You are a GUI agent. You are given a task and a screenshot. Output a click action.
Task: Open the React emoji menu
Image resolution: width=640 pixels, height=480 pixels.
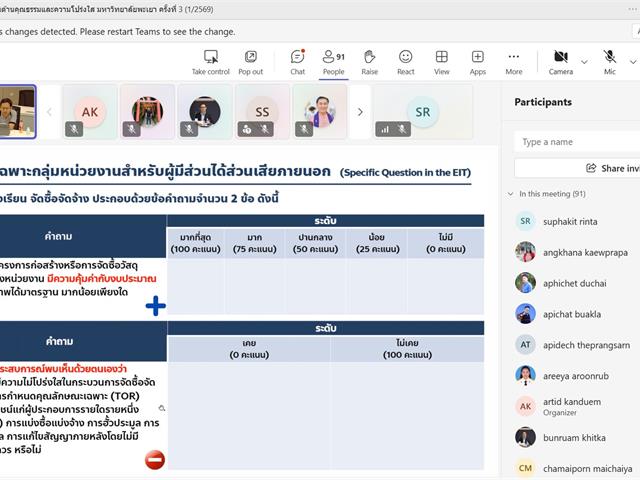tap(406, 62)
